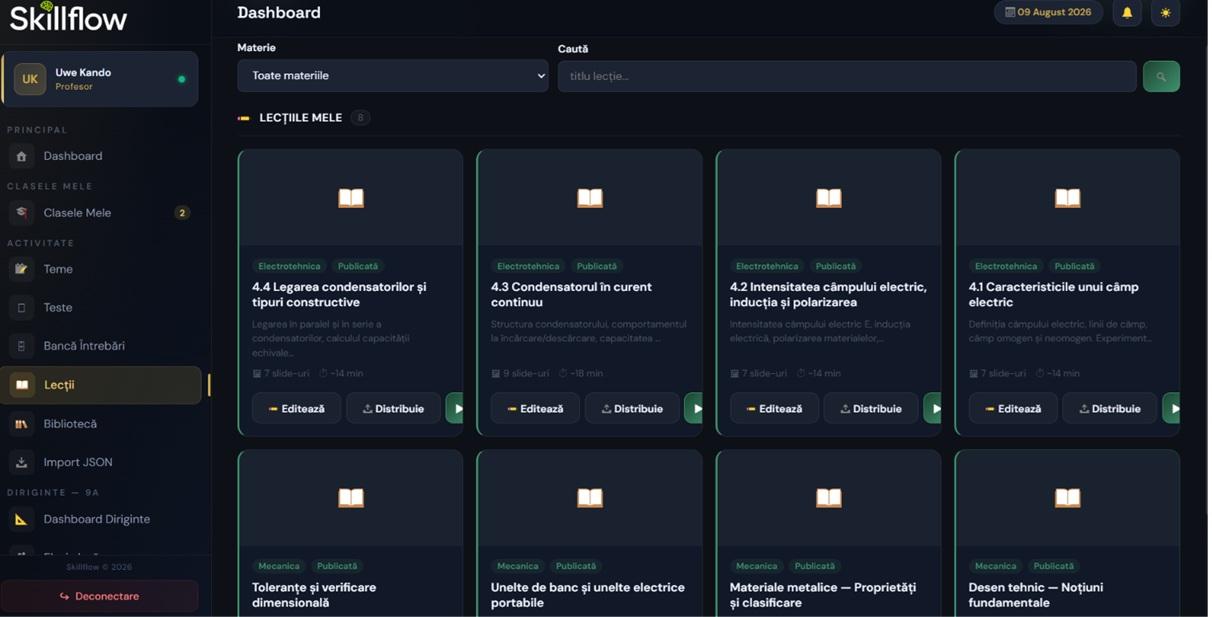Click the Dashboard Diriginte ruler icon

click(x=22, y=520)
